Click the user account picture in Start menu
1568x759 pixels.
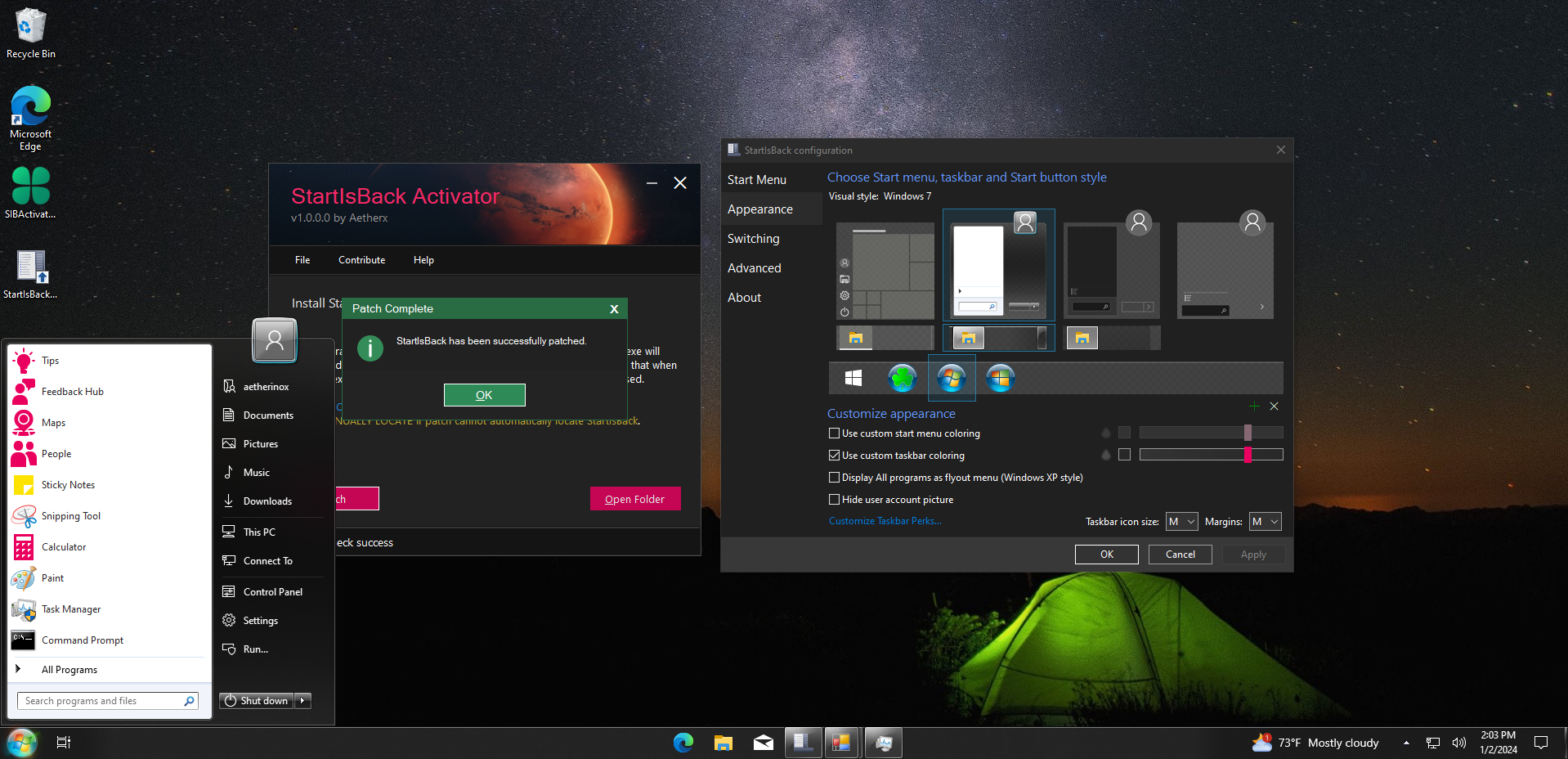(x=275, y=340)
